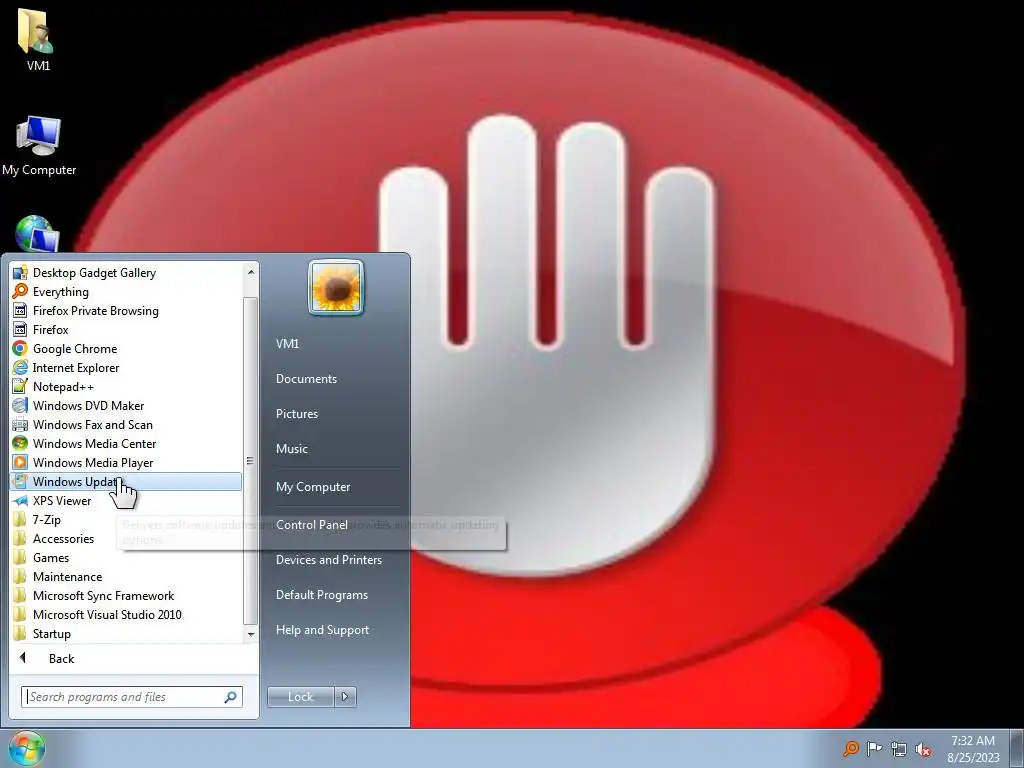Viewport: 1024px width, 768px height.
Task: Open Firefox Private Browsing icon
Action: click(x=20, y=310)
